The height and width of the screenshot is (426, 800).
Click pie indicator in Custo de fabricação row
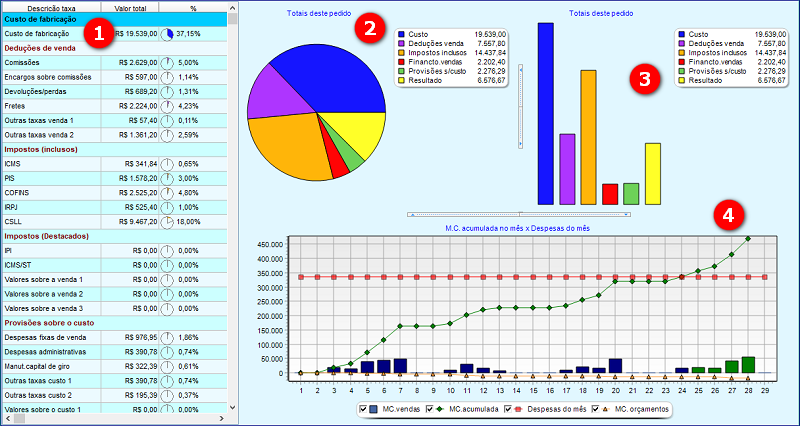(x=167, y=34)
